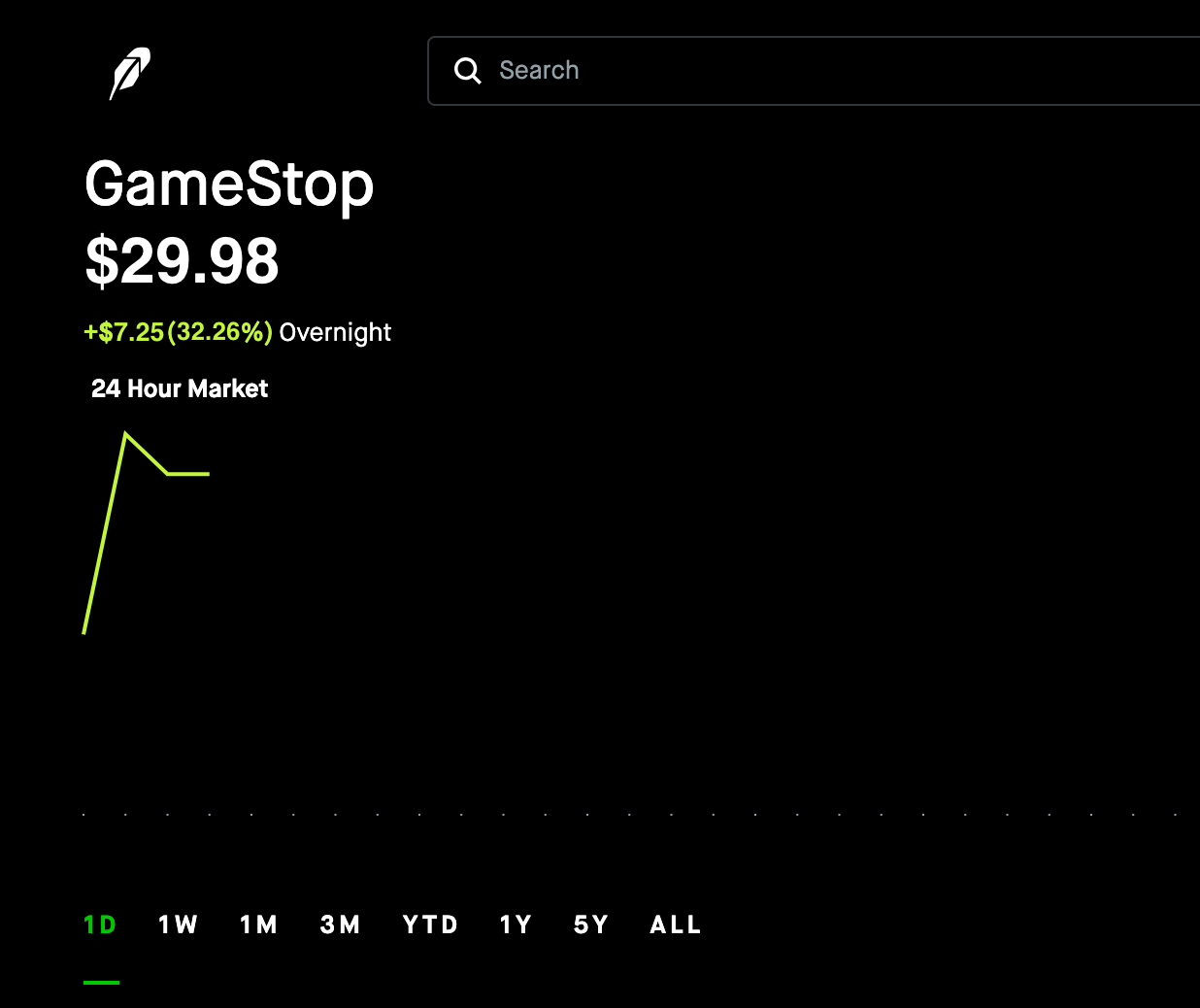Switch chart to 1M range
The height and width of the screenshot is (1008, 1200).
[x=258, y=924]
